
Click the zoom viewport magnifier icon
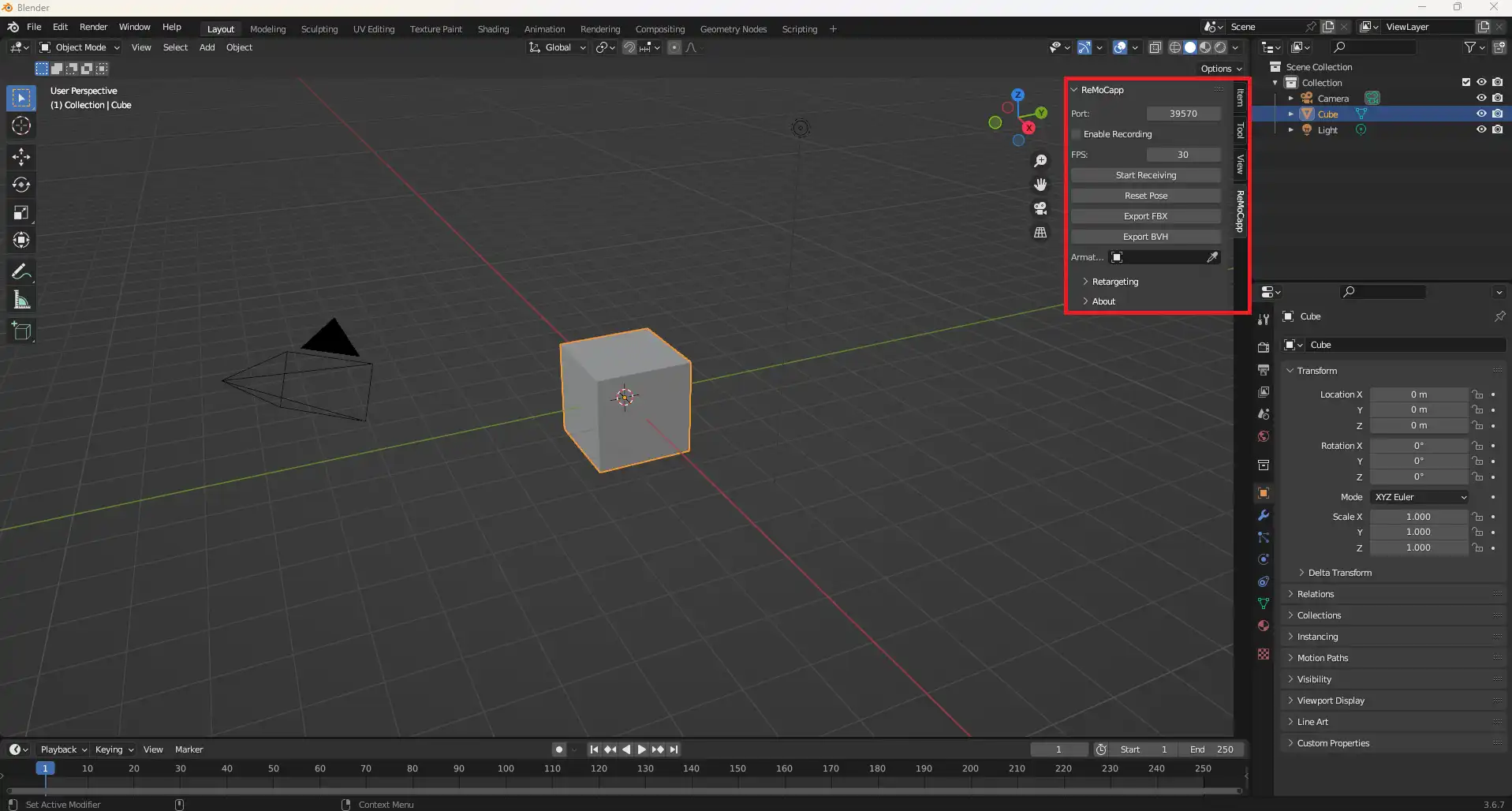(x=1040, y=161)
